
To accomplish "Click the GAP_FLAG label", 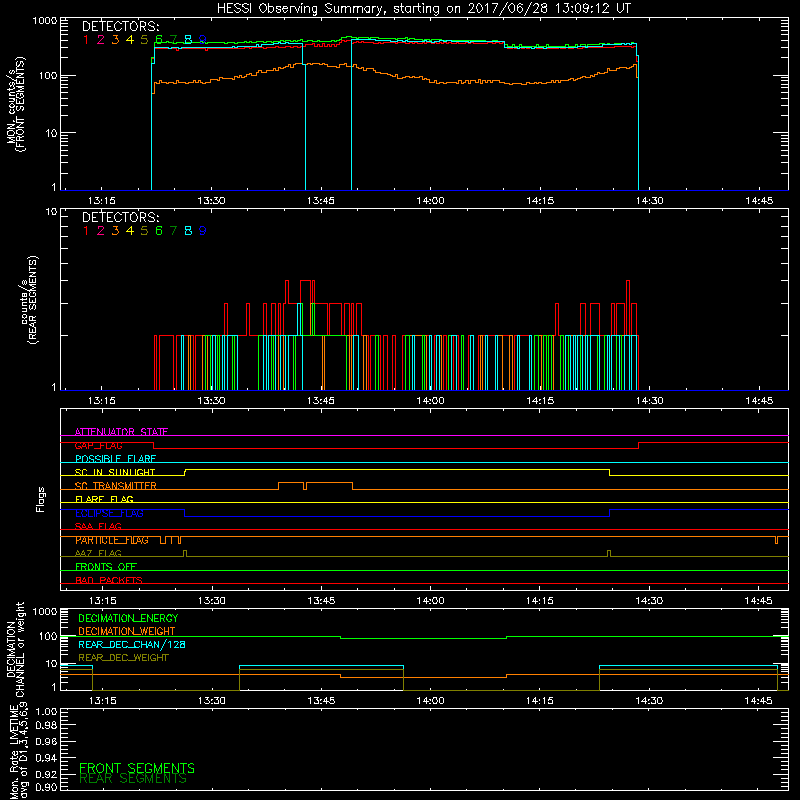I will pos(98,445).
